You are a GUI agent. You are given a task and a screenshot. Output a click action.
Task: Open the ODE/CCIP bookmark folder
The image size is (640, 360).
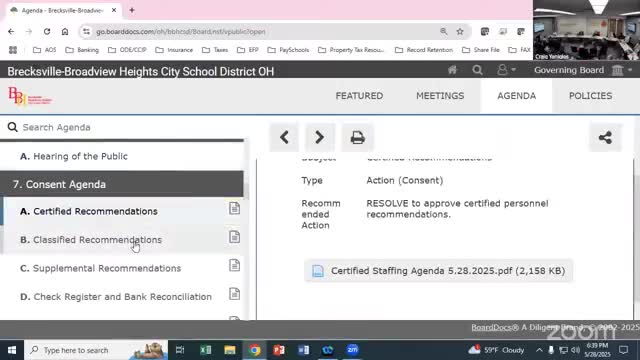tap(127, 50)
